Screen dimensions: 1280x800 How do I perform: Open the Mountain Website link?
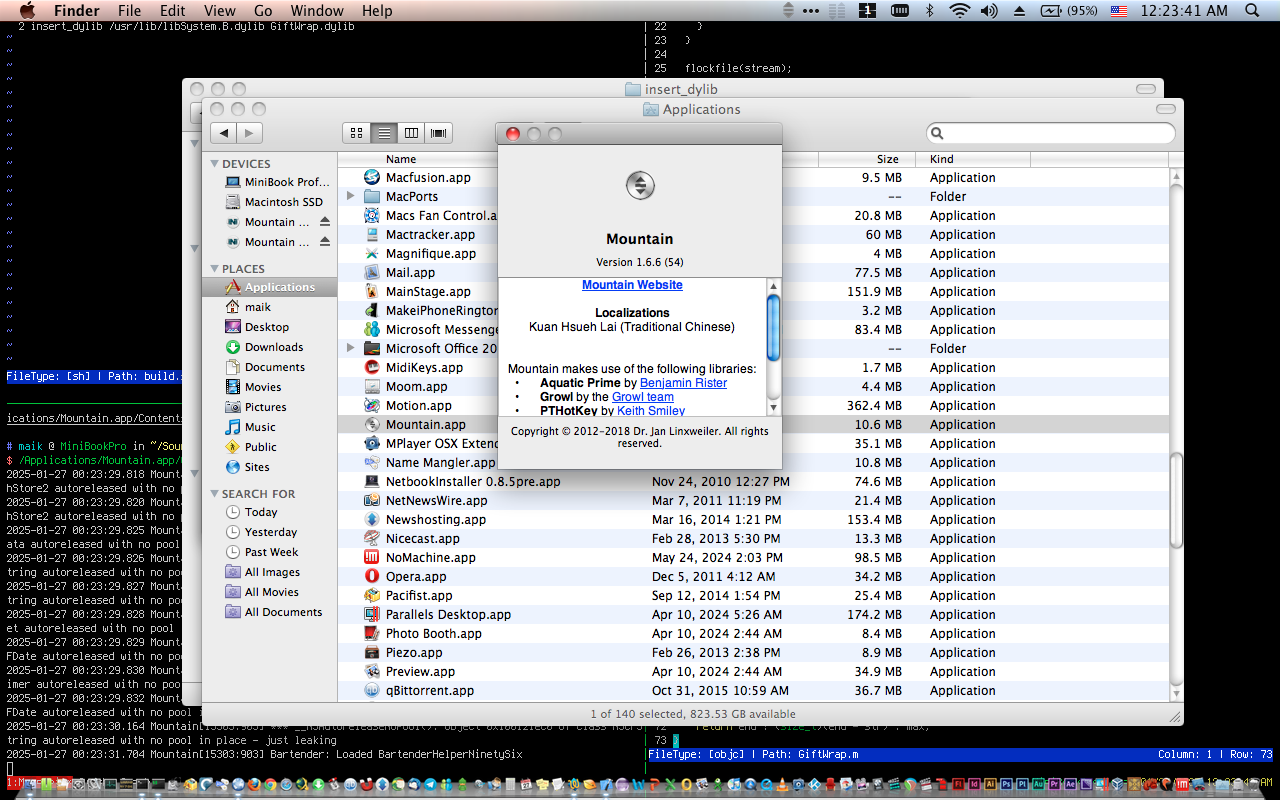click(x=632, y=285)
